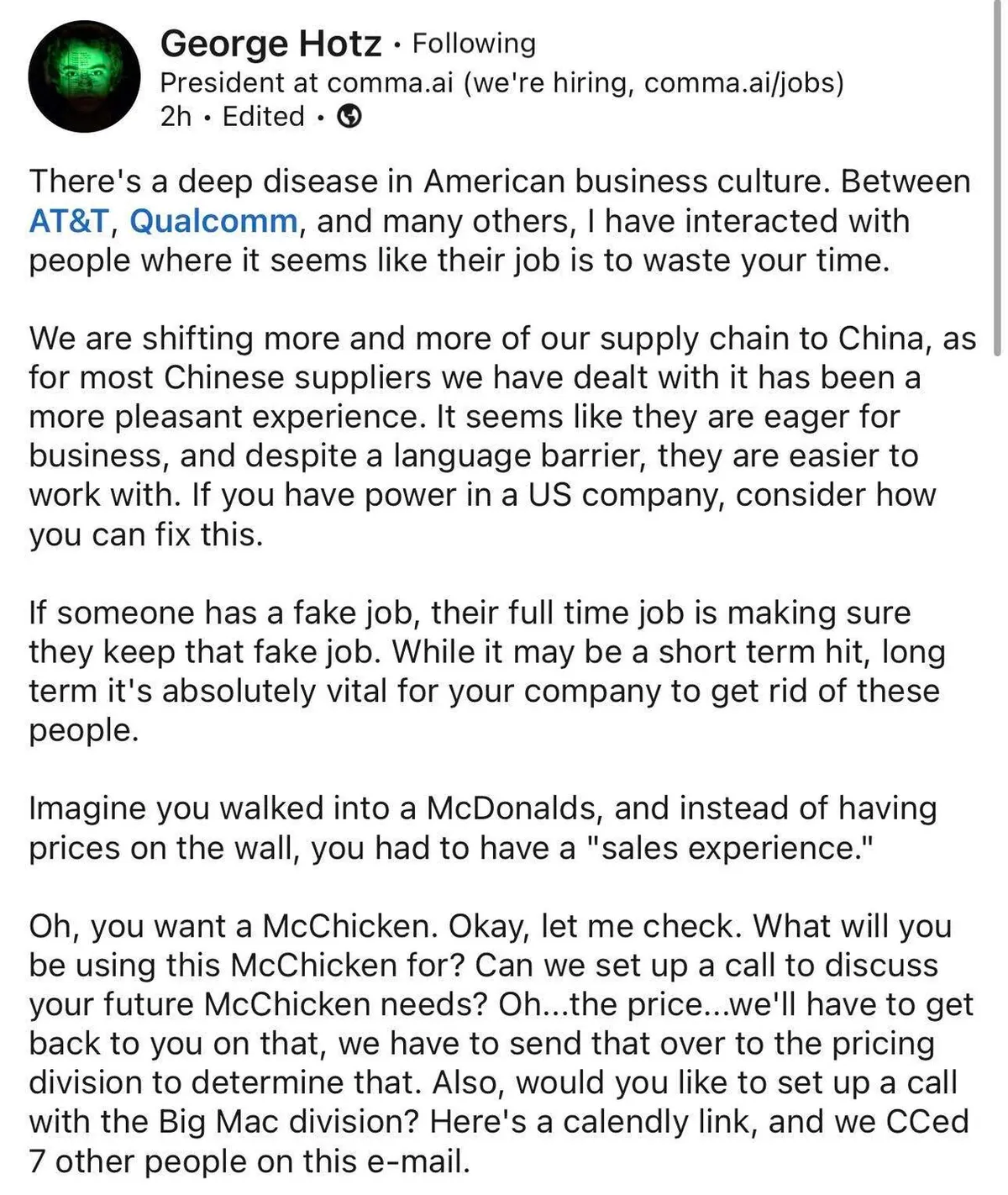Click the Following status label
Viewport: 1008px width, 1195px height.
[x=474, y=44]
